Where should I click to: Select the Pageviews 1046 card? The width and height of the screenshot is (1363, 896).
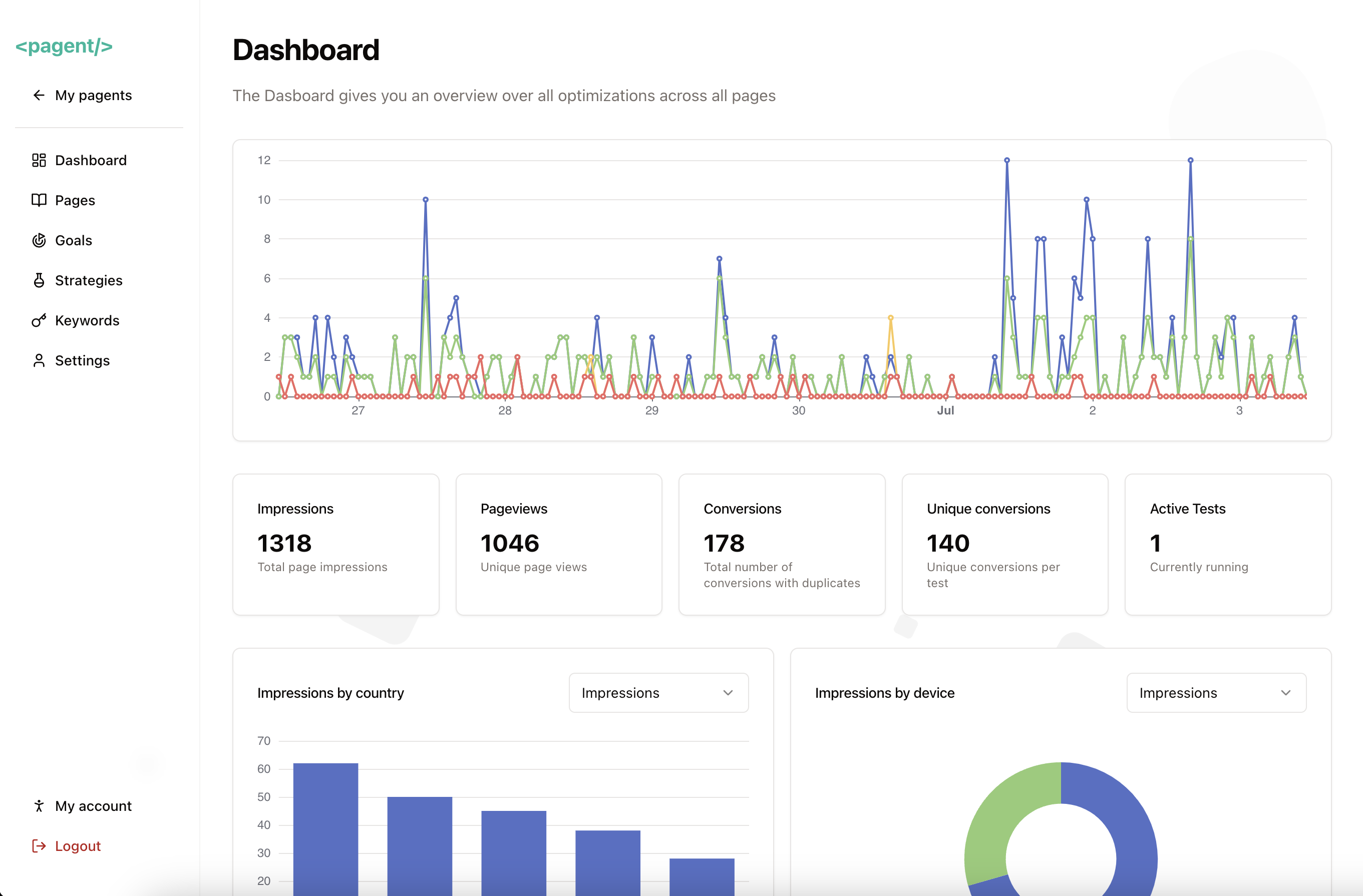[559, 545]
